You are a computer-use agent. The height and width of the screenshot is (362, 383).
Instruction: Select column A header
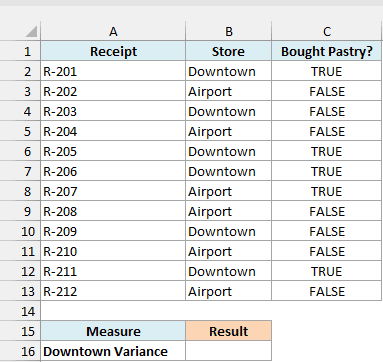113,32
